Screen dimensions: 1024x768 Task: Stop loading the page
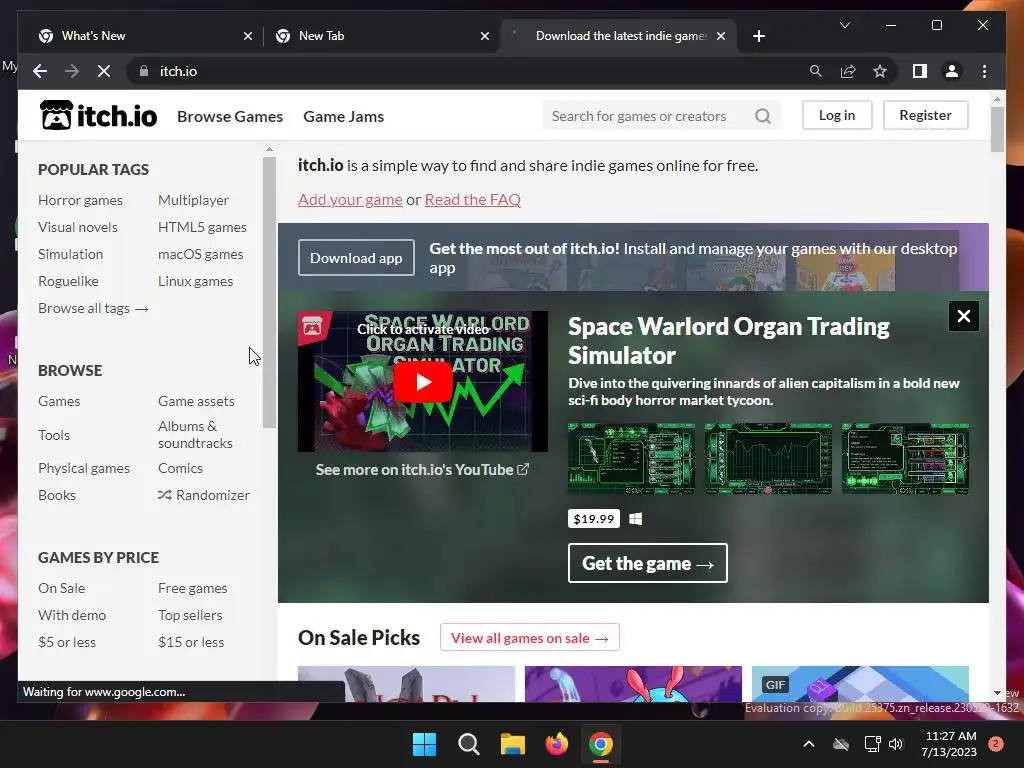pyautogui.click(x=104, y=71)
